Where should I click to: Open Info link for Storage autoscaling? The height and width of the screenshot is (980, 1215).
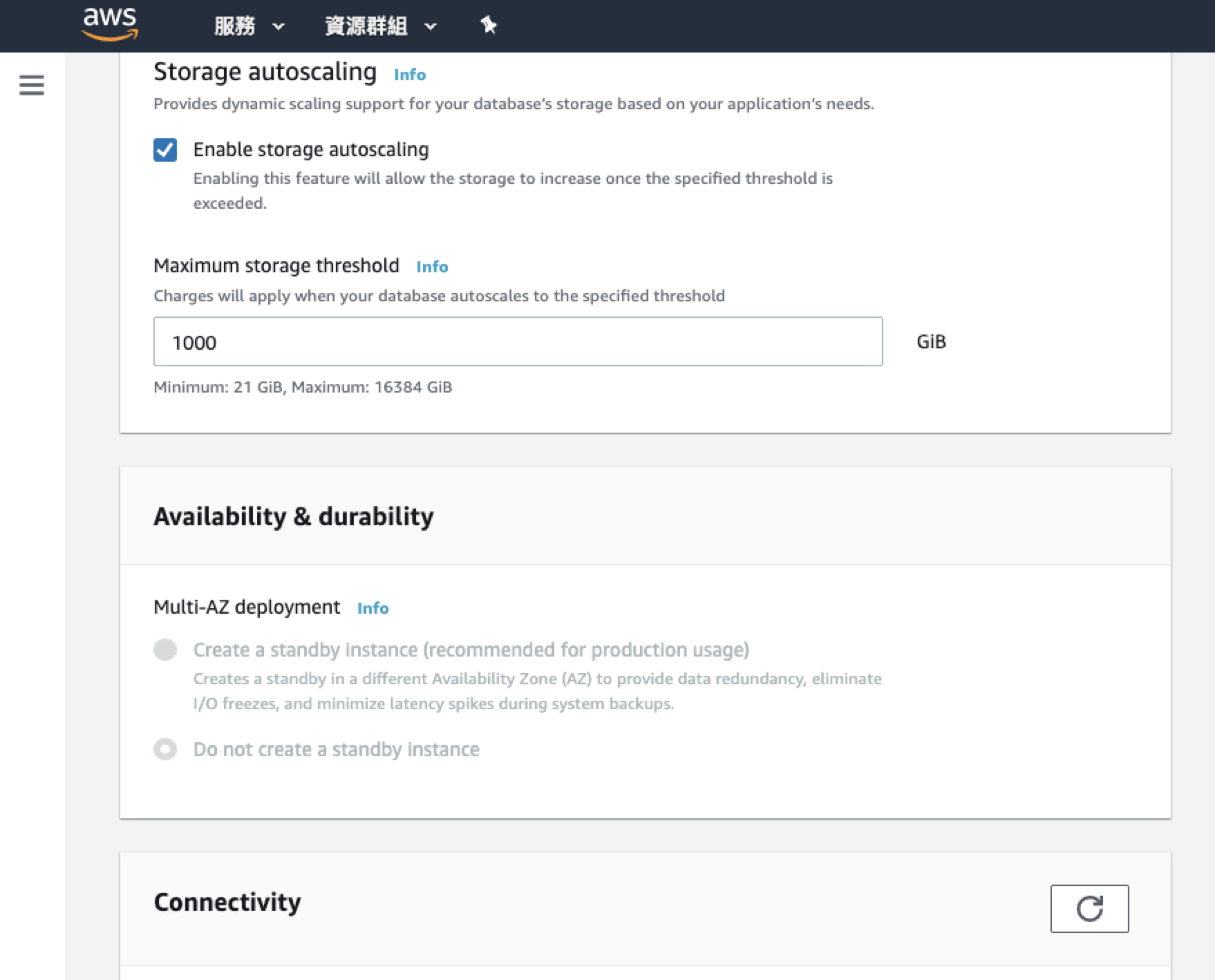coord(409,75)
